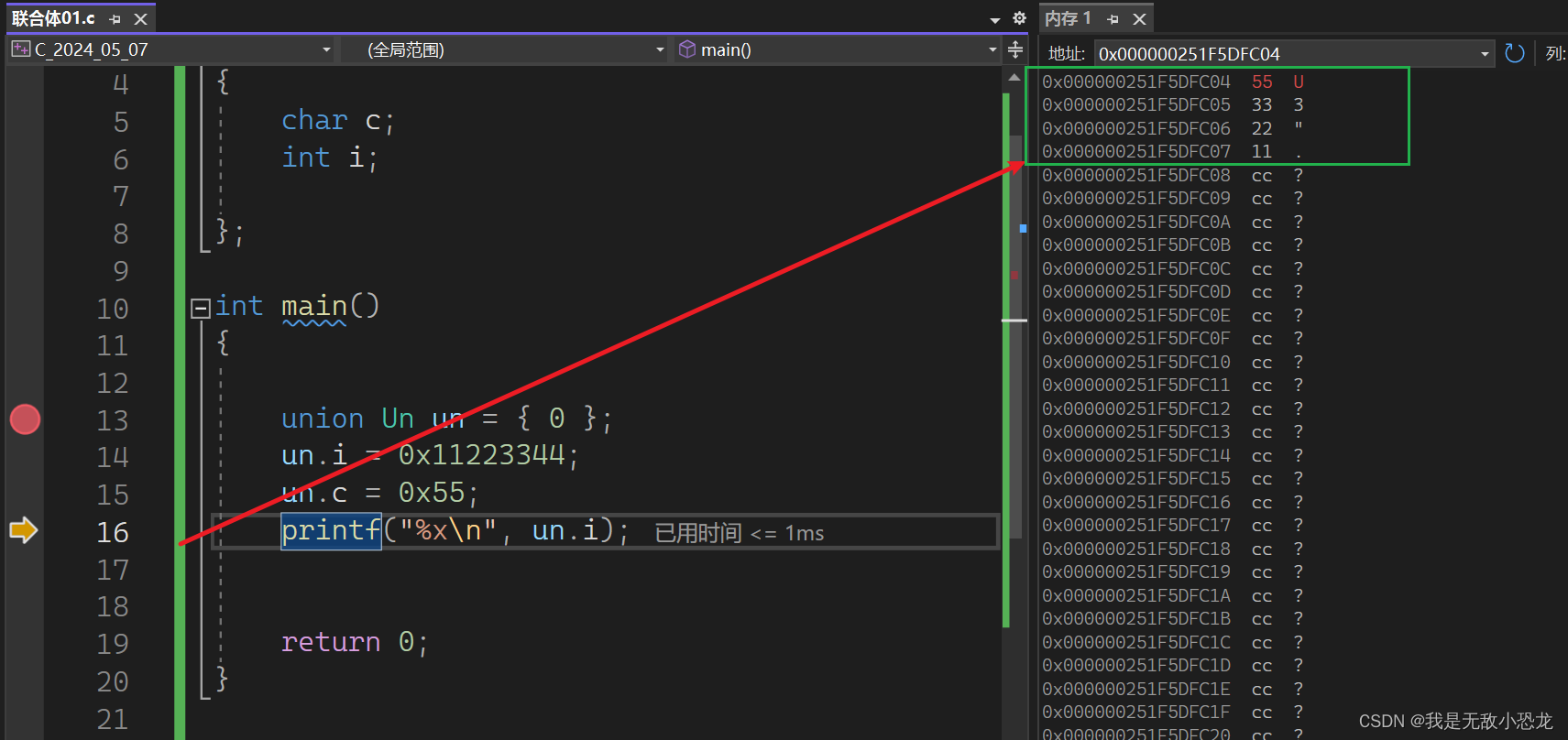Click the highlighted printf token
Image resolution: width=1568 pixels, height=740 pixels.
coord(331,530)
